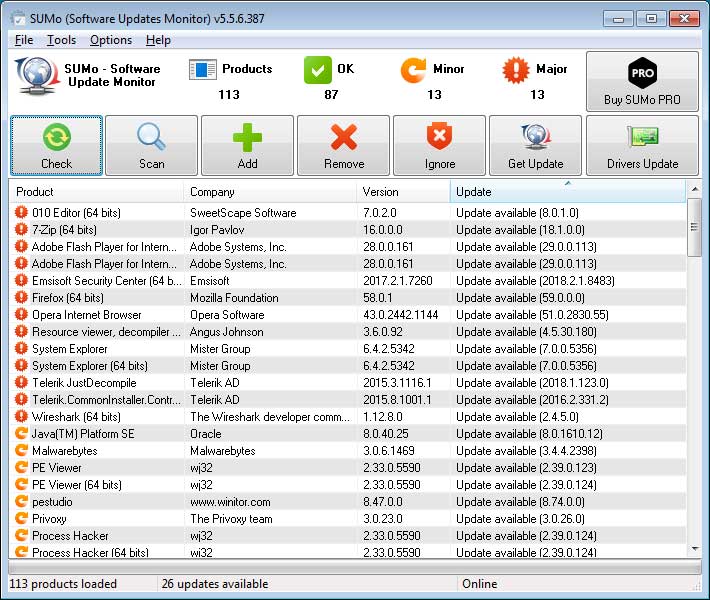This screenshot has width=710, height=600.
Task: Click the Online status indicator
Action: tap(480, 584)
